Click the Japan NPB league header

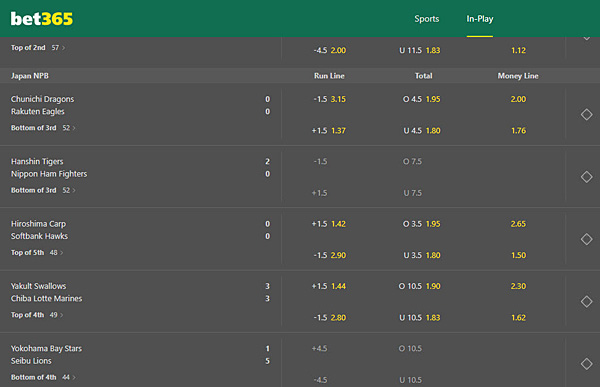(x=30, y=76)
